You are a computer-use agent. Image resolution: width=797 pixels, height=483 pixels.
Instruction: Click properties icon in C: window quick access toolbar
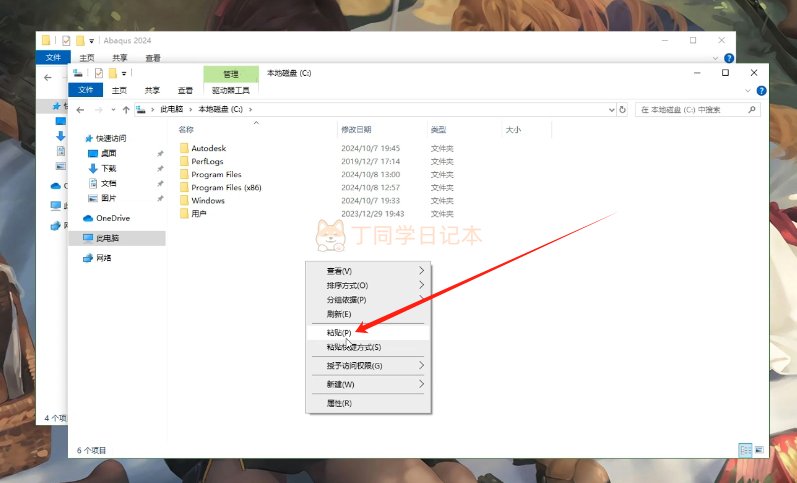coord(99,73)
